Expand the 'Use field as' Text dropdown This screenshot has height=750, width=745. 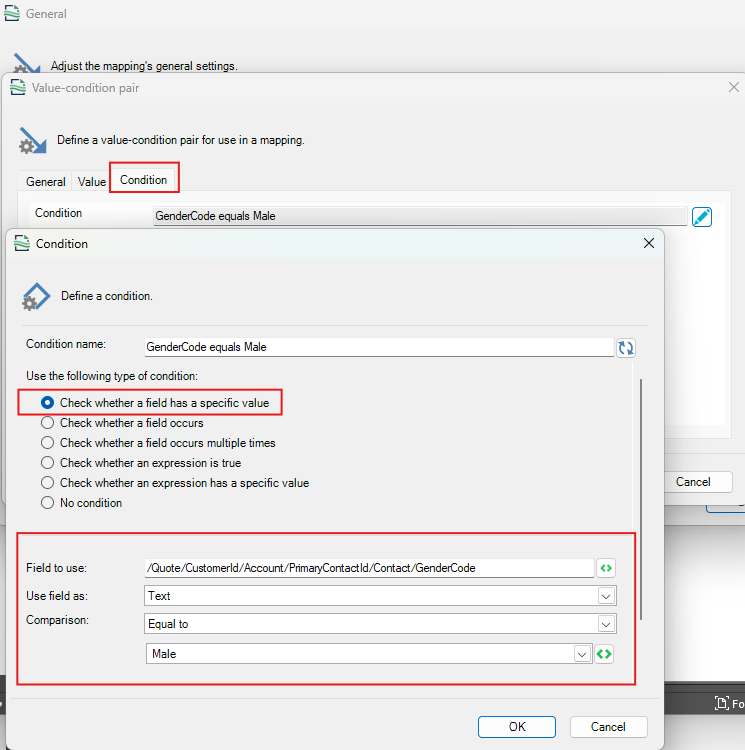(x=606, y=596)
